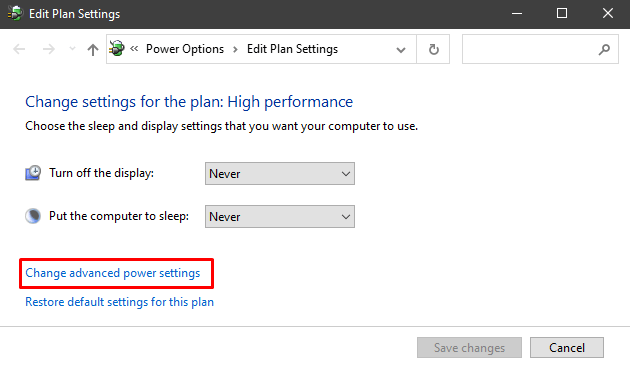Screen dimensions: 630x380
Task: Click the power plan icon in title bar
Action: 15,13
